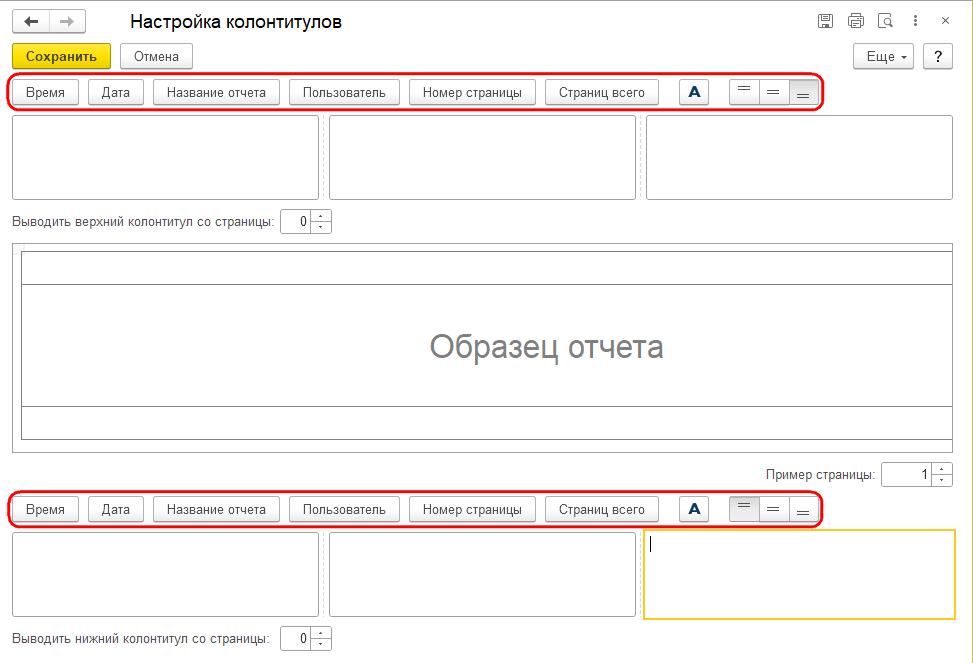Click the yellow Сохранить button
The height and width of the screenshot is (663, 973).
(x=61, y=56)
